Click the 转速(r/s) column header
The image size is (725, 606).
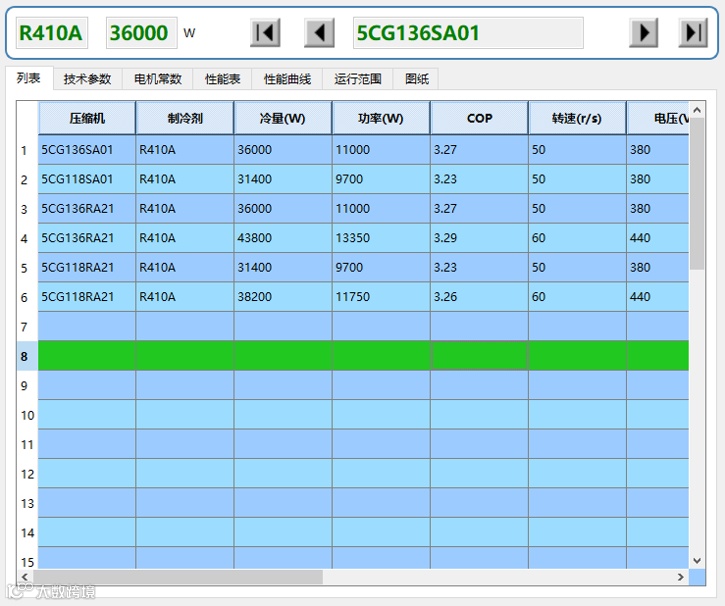point(578,118)
